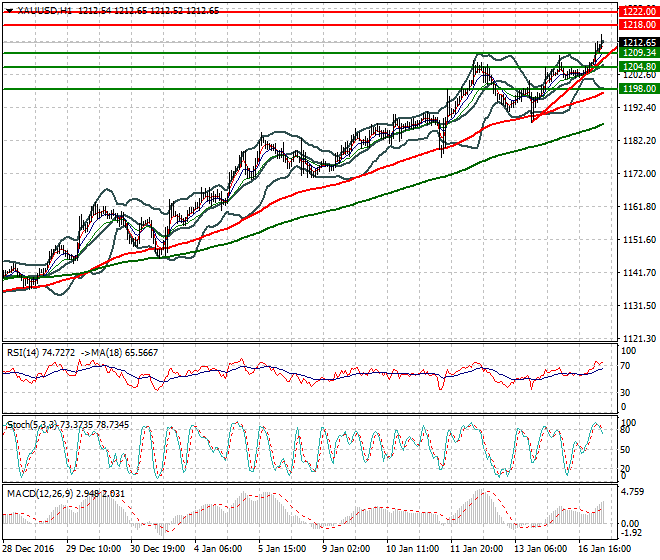Click the 1172.00 price scale value
Image resolution: width=660 pixels, height=560 pixels.
639,173
